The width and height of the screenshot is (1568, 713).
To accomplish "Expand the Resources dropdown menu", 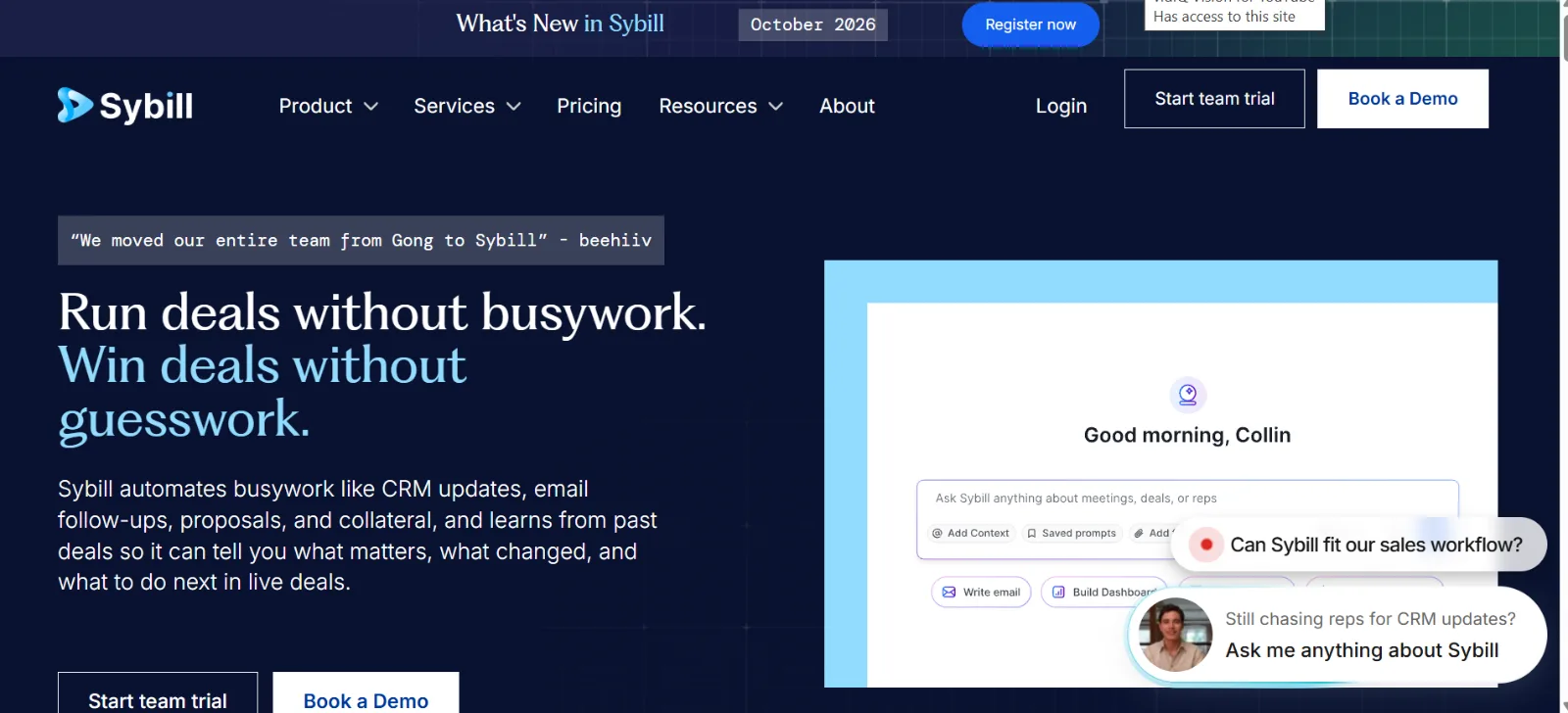I will point(721,106).
